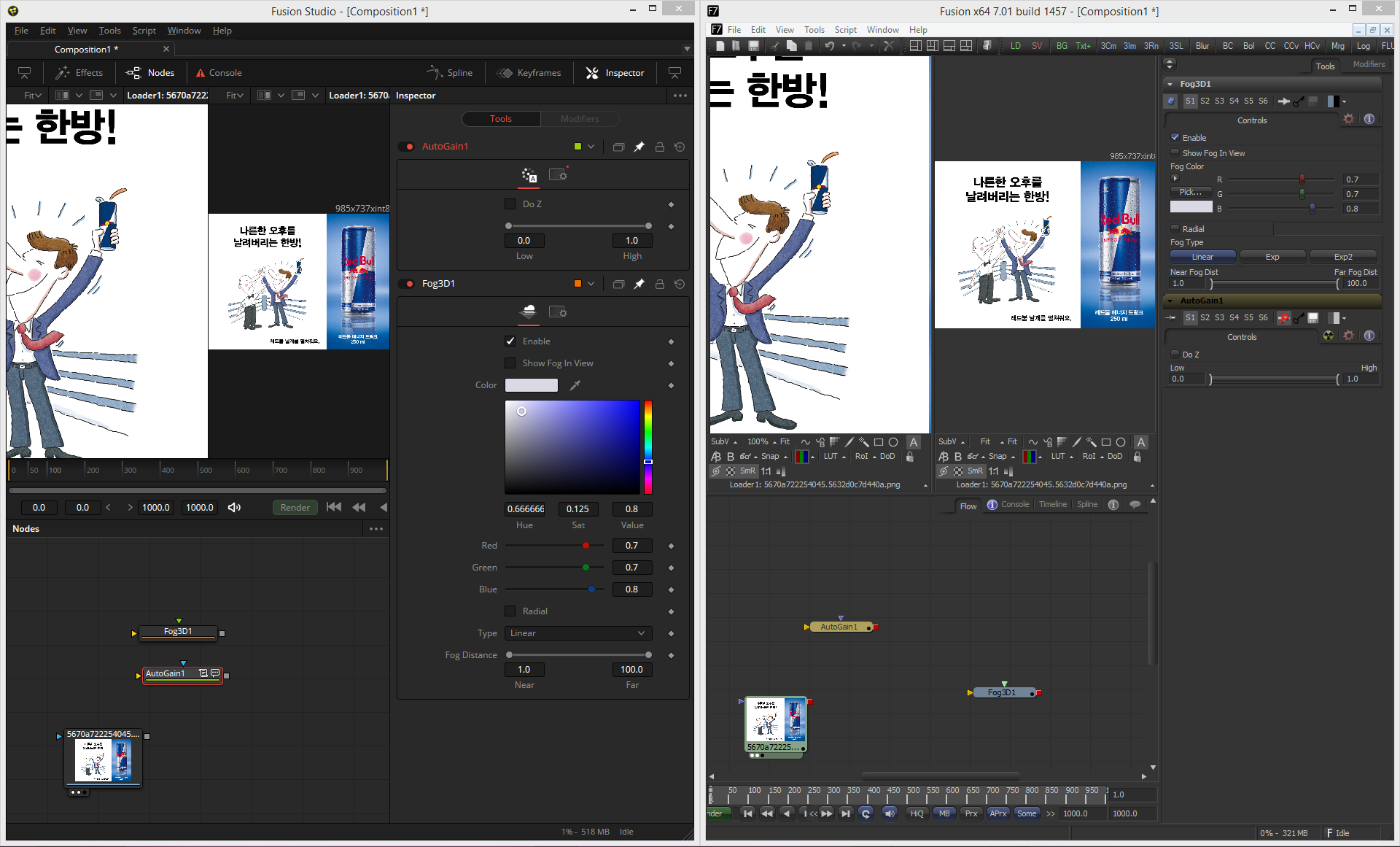1400x847 pixels.
Task: Pin the AutoGain1 tool in Inspector
Action: (x=639, y=147)
